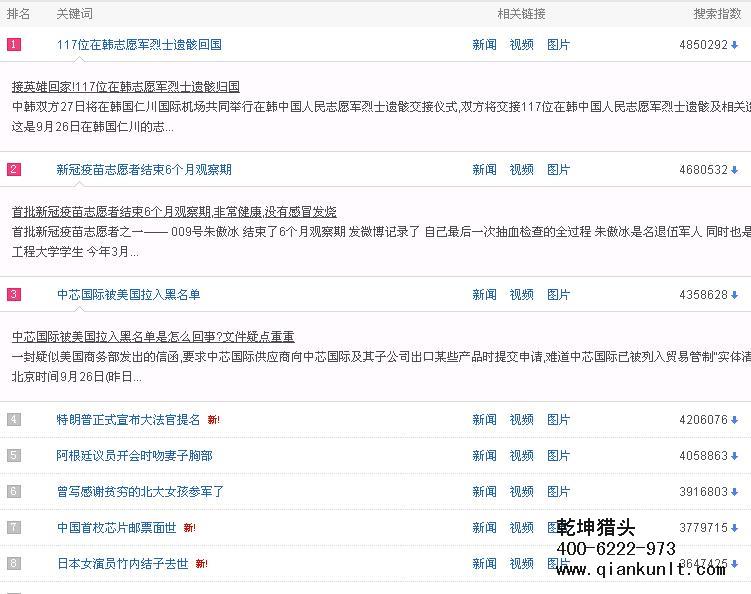Click the rank 1 pink badge
Image resolution: width=751 pixels, height=594 pixels.
click(x=14, y=45)
